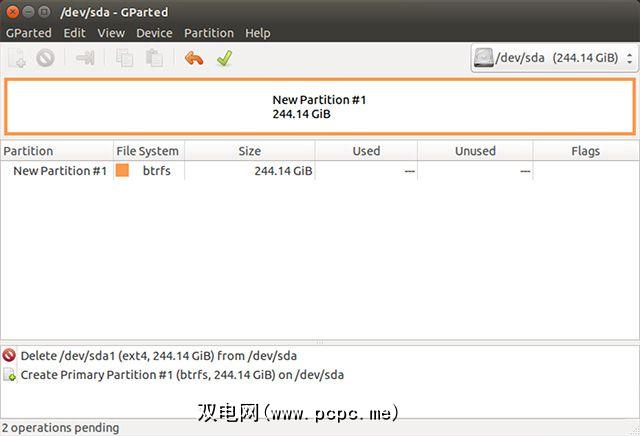640x436 pixels.
Task: Click the Delete partition toolbar icon
Action: pos(45,58)
